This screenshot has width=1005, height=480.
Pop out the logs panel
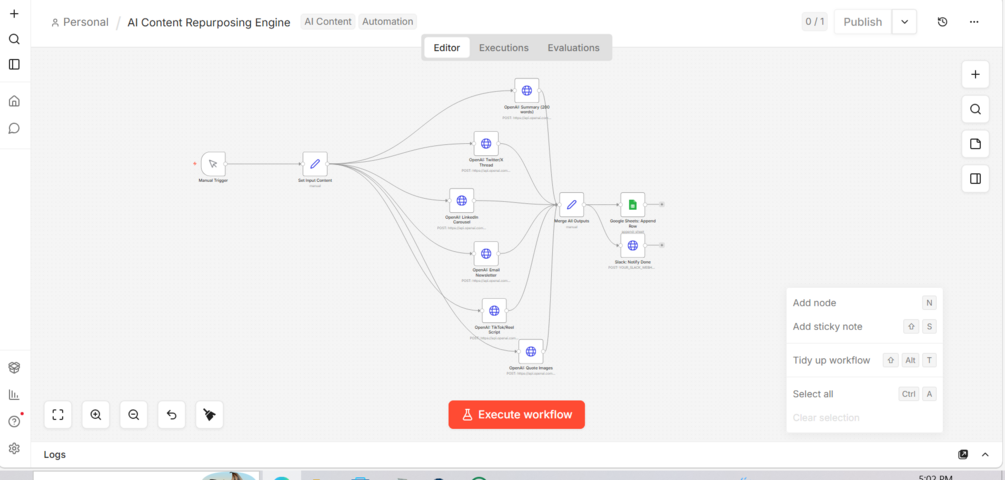pos(963,454)
